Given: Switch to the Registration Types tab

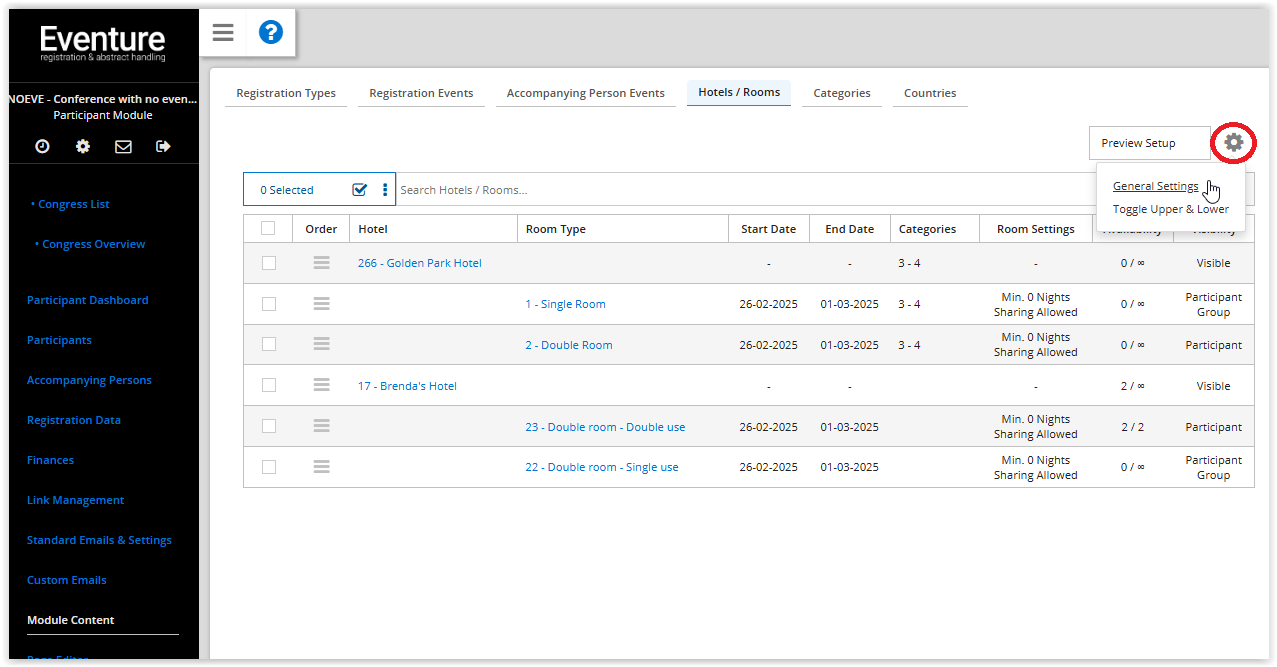Looking at the screenshot, I should coord(286,93).
